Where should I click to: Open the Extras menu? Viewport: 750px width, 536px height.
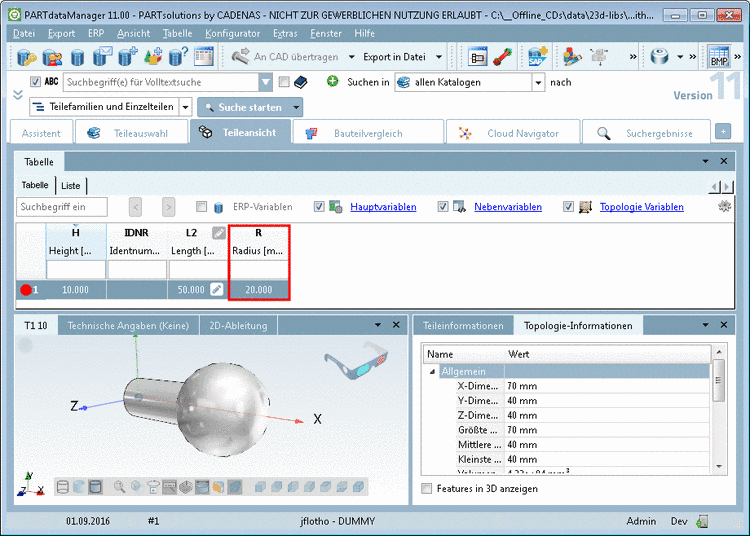(x=285, y=33)
